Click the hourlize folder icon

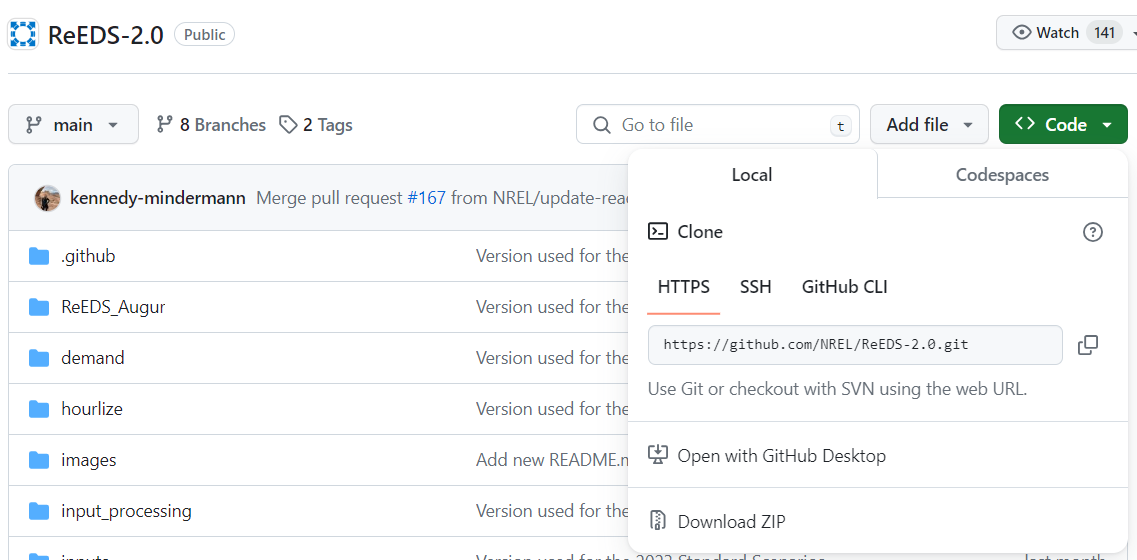pos(38,409)
